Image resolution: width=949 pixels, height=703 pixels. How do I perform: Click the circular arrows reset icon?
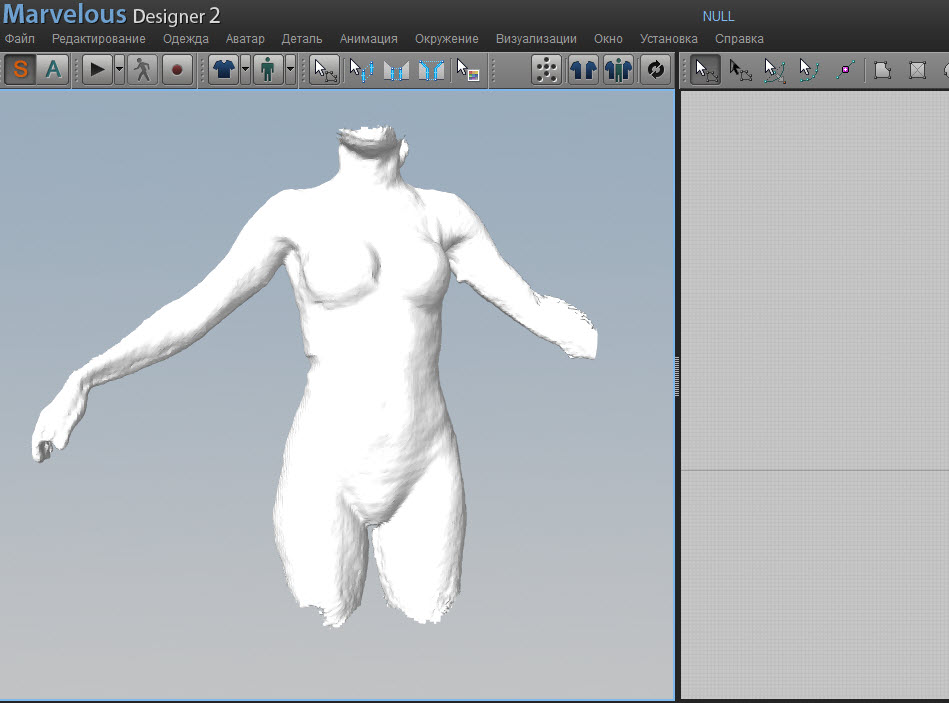(655, 70)
